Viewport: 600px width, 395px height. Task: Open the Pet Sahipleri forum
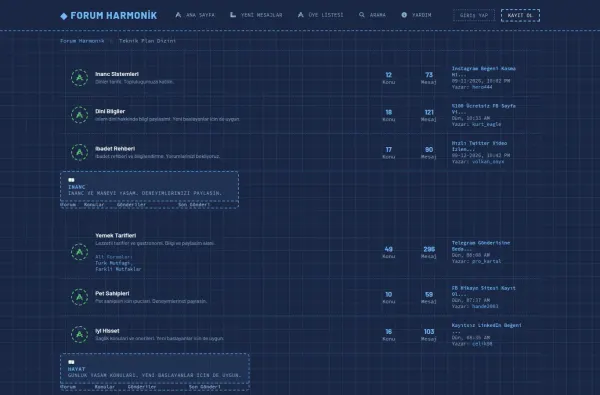[112, 294]
